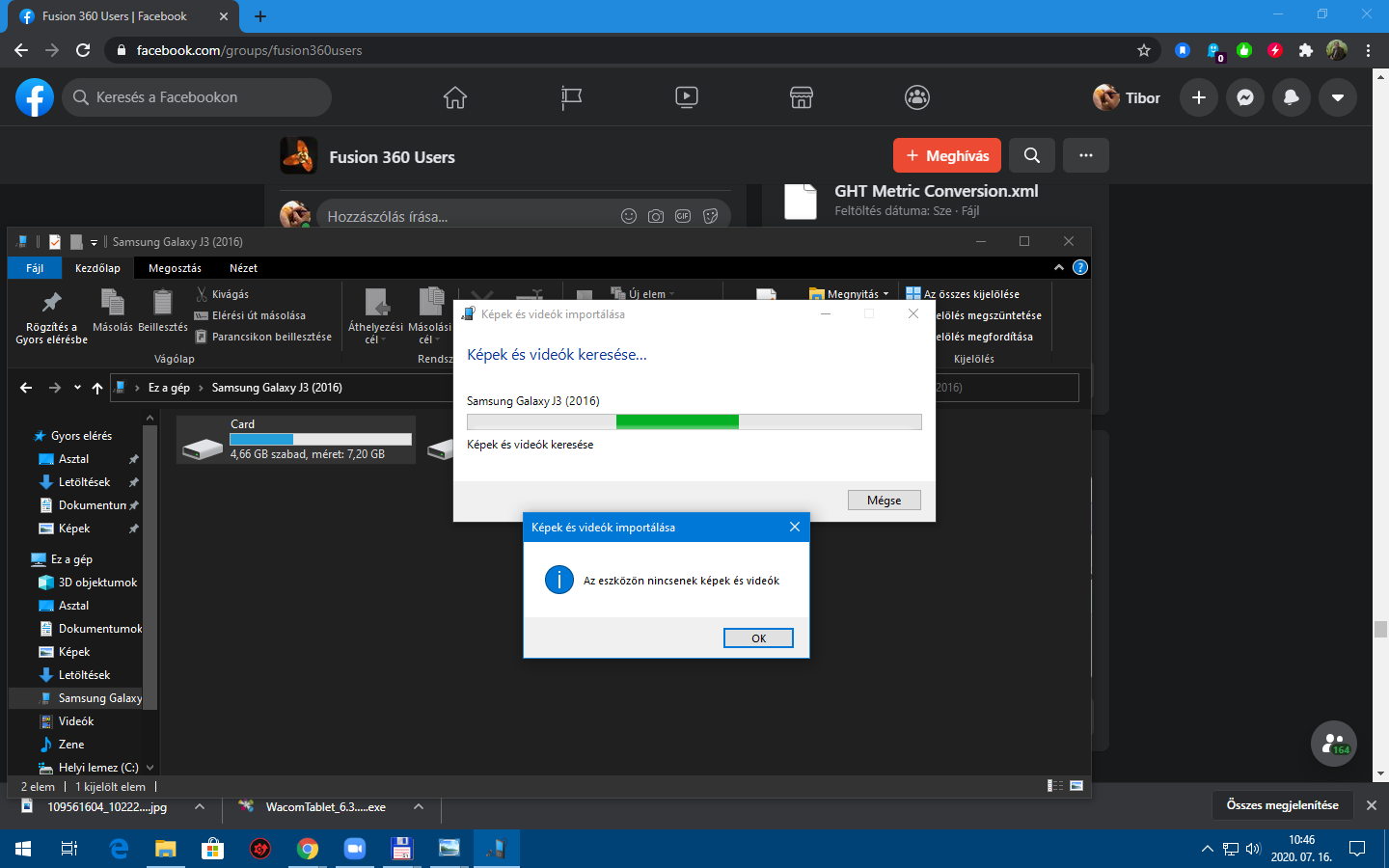Open the 109561604 jpg download options arrow
Screen dimensions: 1389x868
pos(200,807)
